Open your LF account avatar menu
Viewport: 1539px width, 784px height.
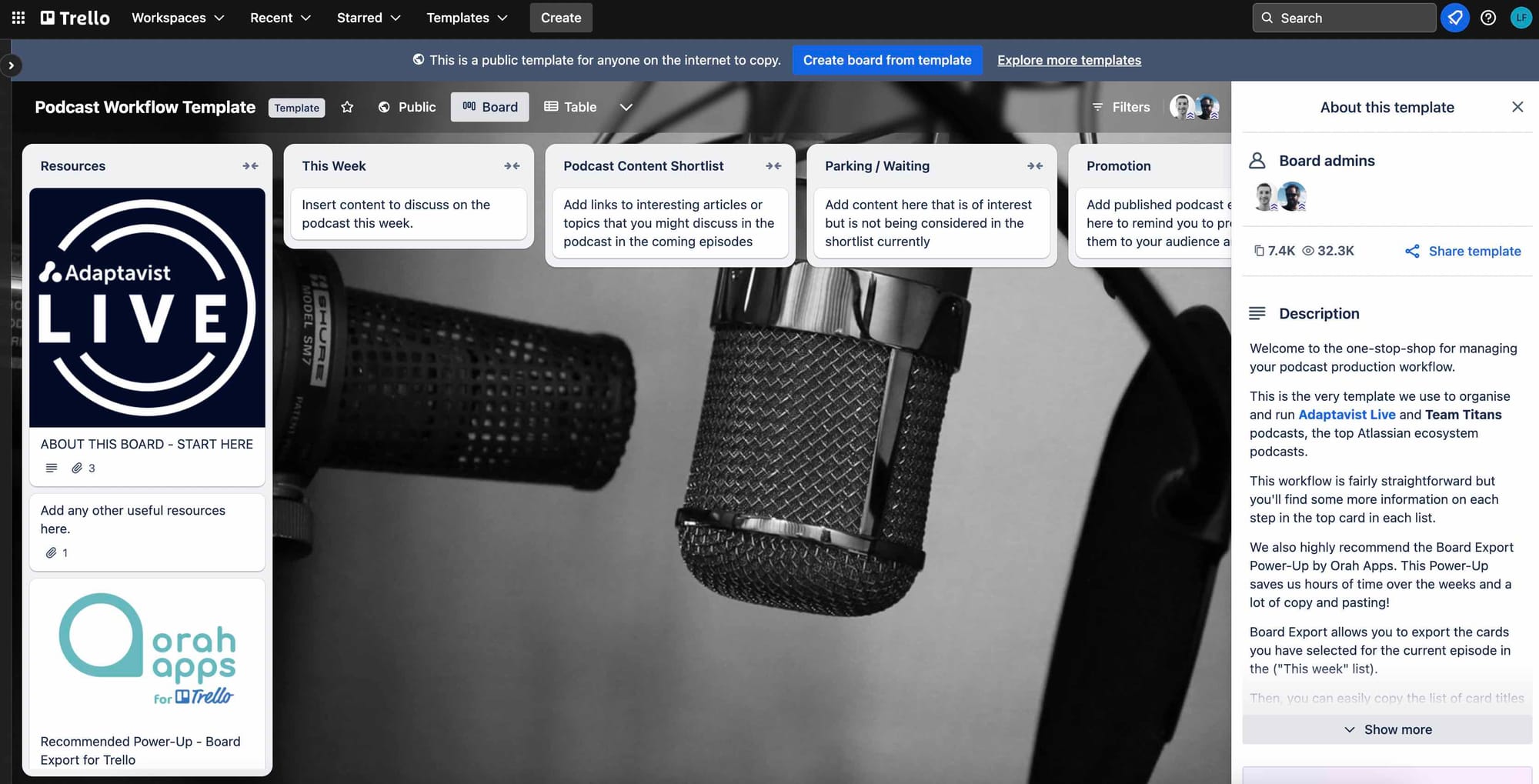1521,18
